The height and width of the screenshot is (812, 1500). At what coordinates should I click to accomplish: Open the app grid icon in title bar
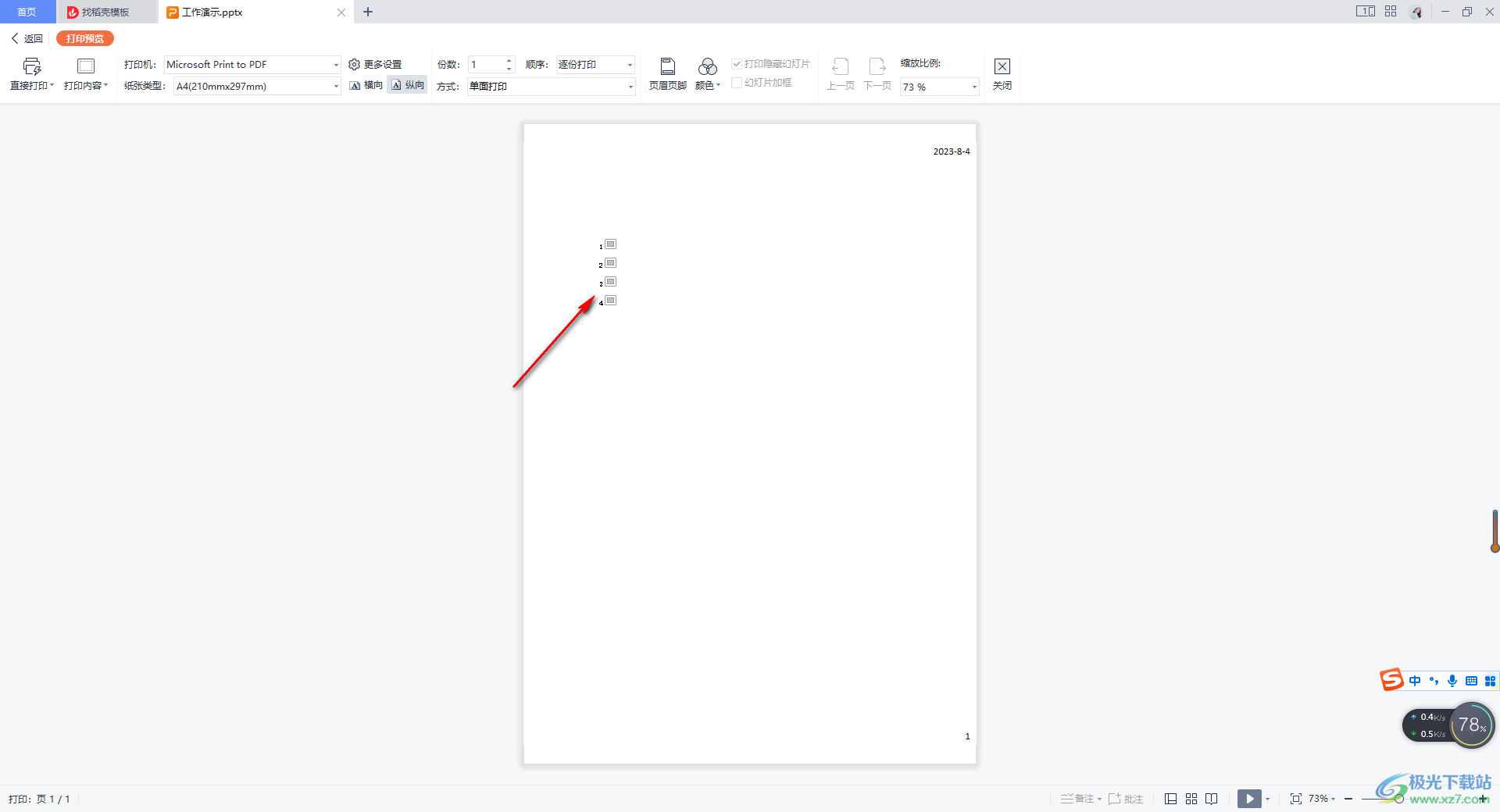click(x=1391, y=12)
